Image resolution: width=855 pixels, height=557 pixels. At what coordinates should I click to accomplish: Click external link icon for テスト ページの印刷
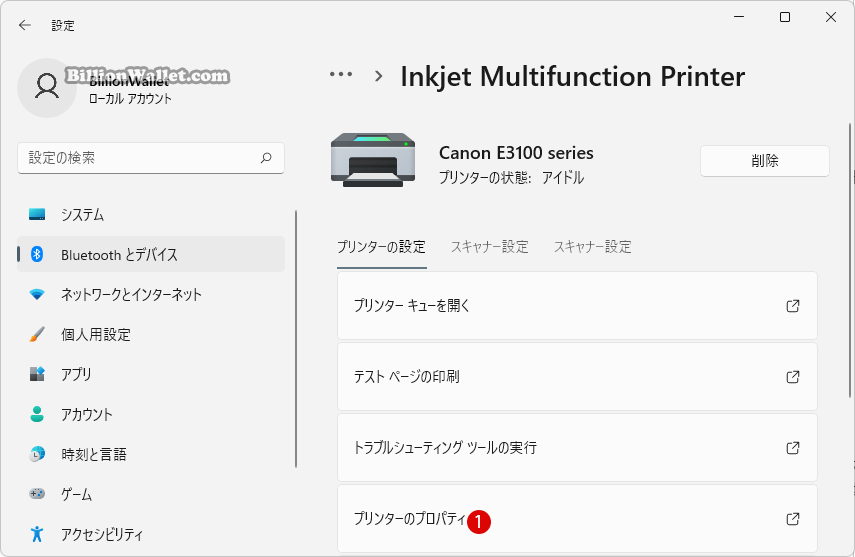point(793,376)
